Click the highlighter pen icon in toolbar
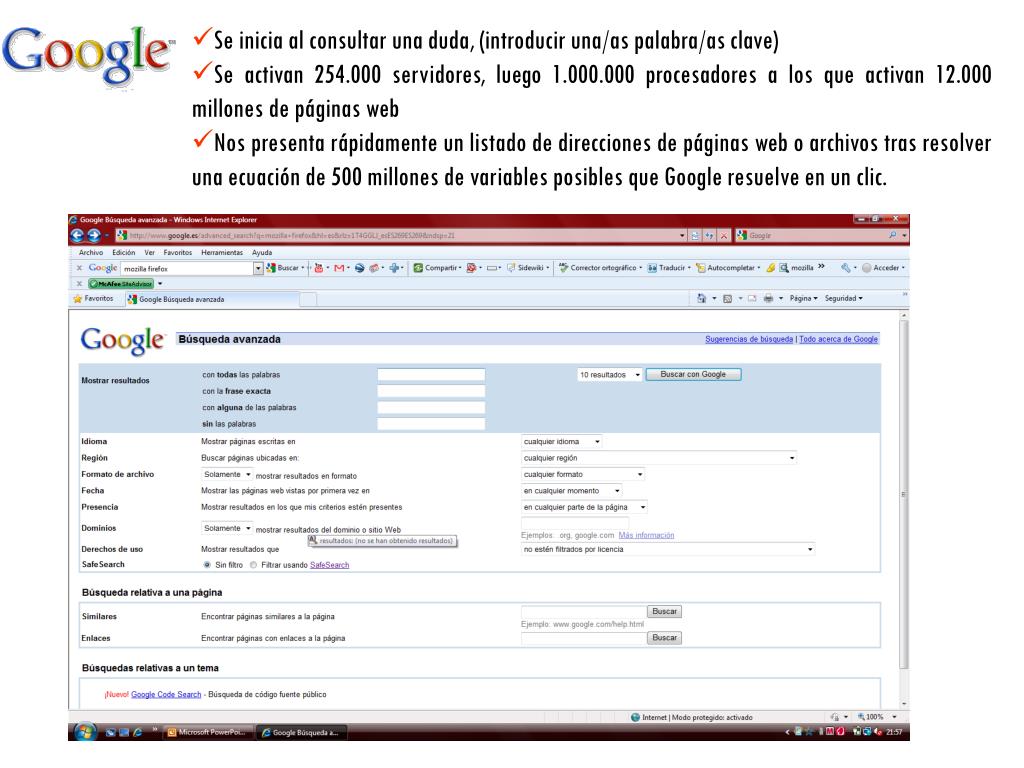 click(771, 268)
